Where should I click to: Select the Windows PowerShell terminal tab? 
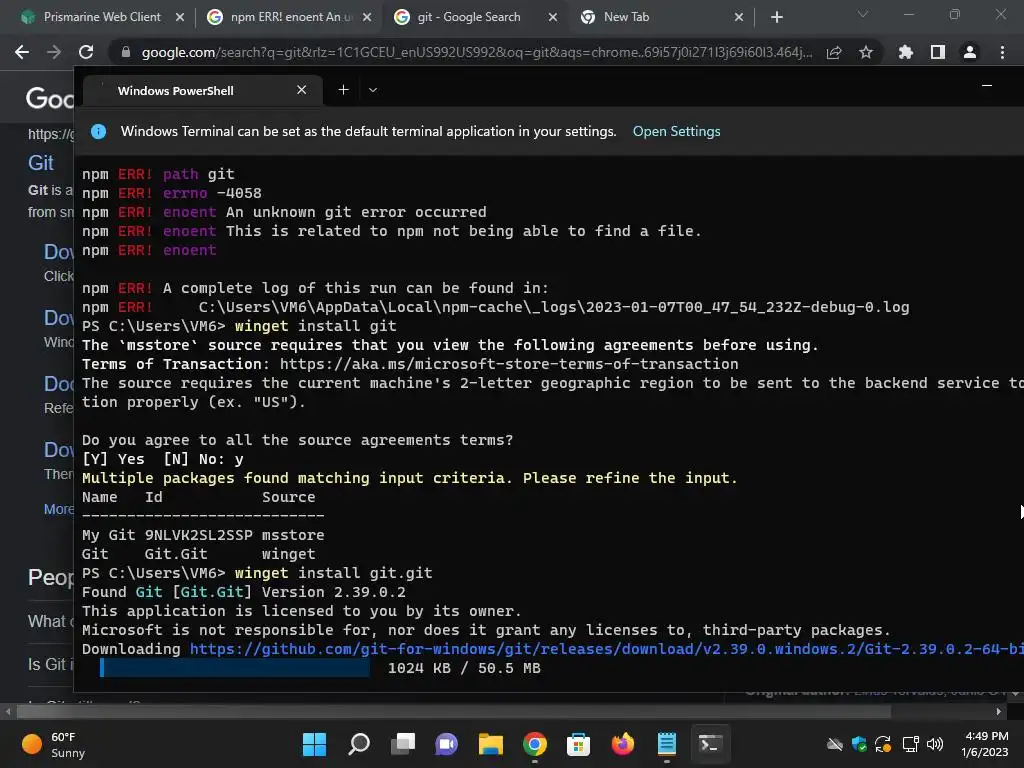click(x=204, y=90)
